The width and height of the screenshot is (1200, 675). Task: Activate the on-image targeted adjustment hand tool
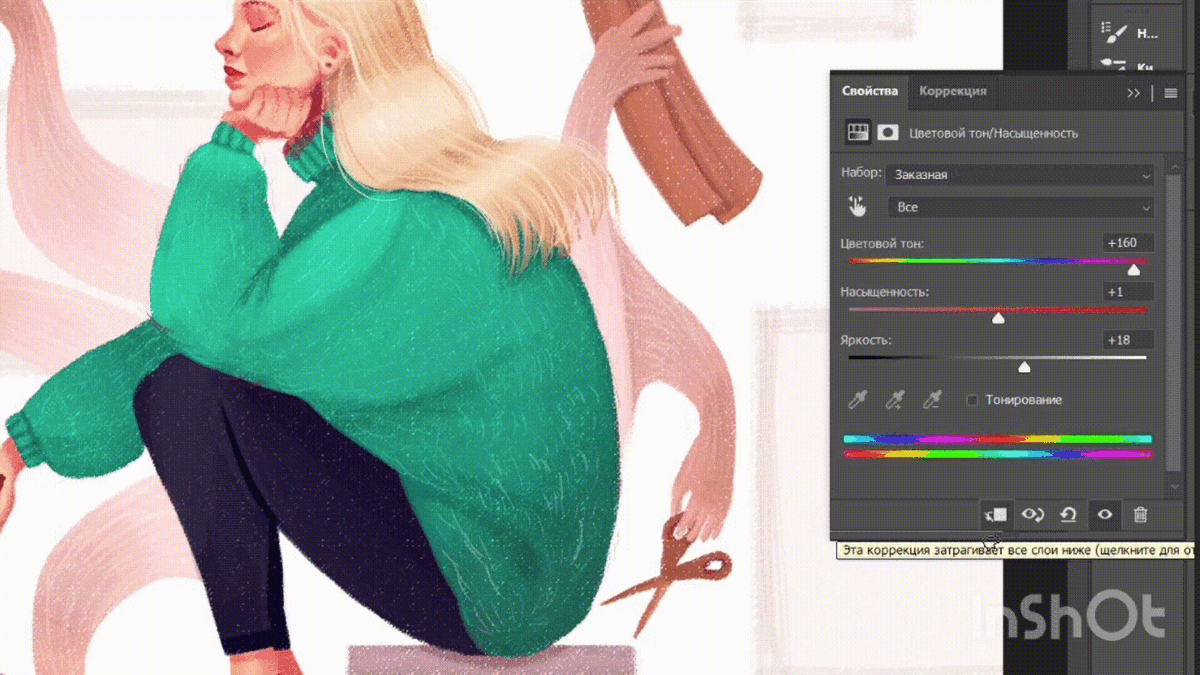[x=858, y=206]
